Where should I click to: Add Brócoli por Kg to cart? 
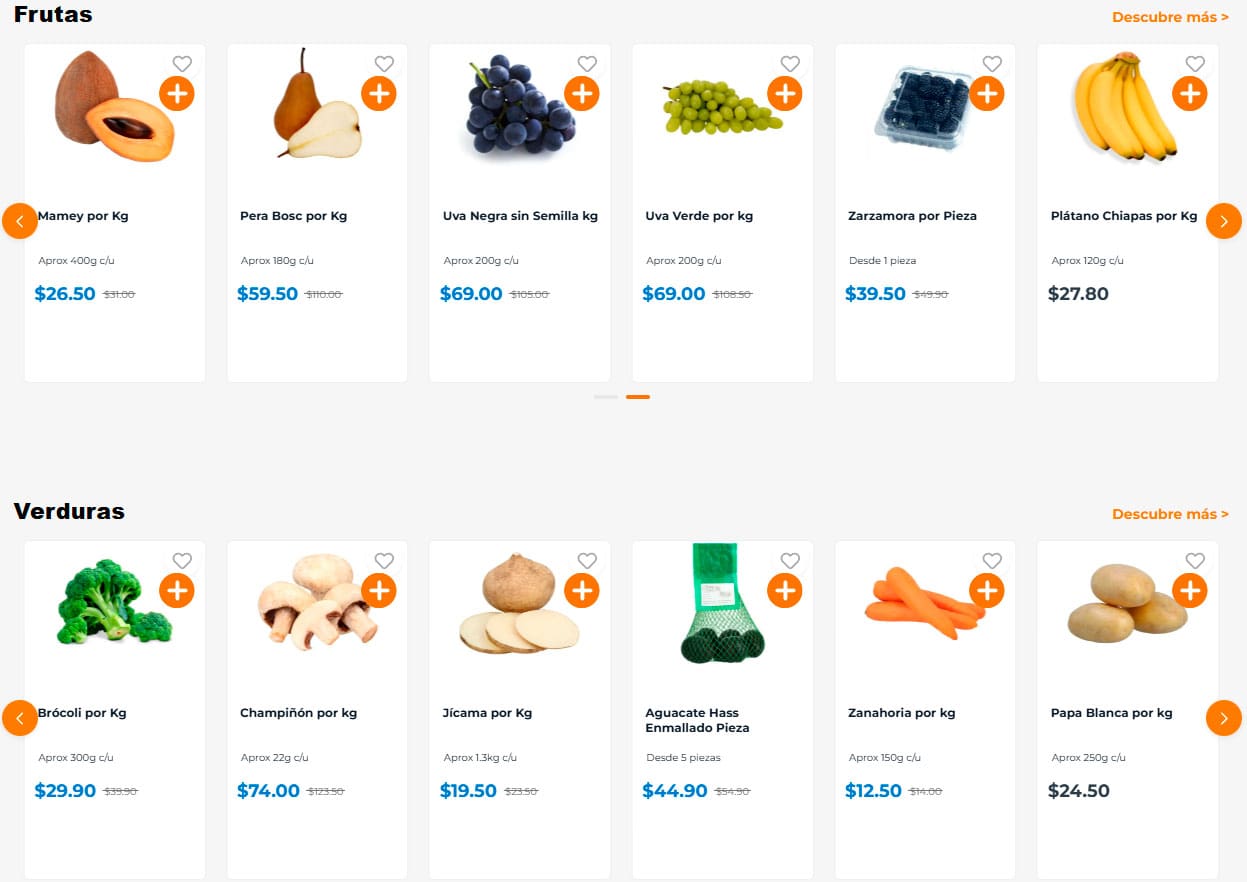point(177,591)
